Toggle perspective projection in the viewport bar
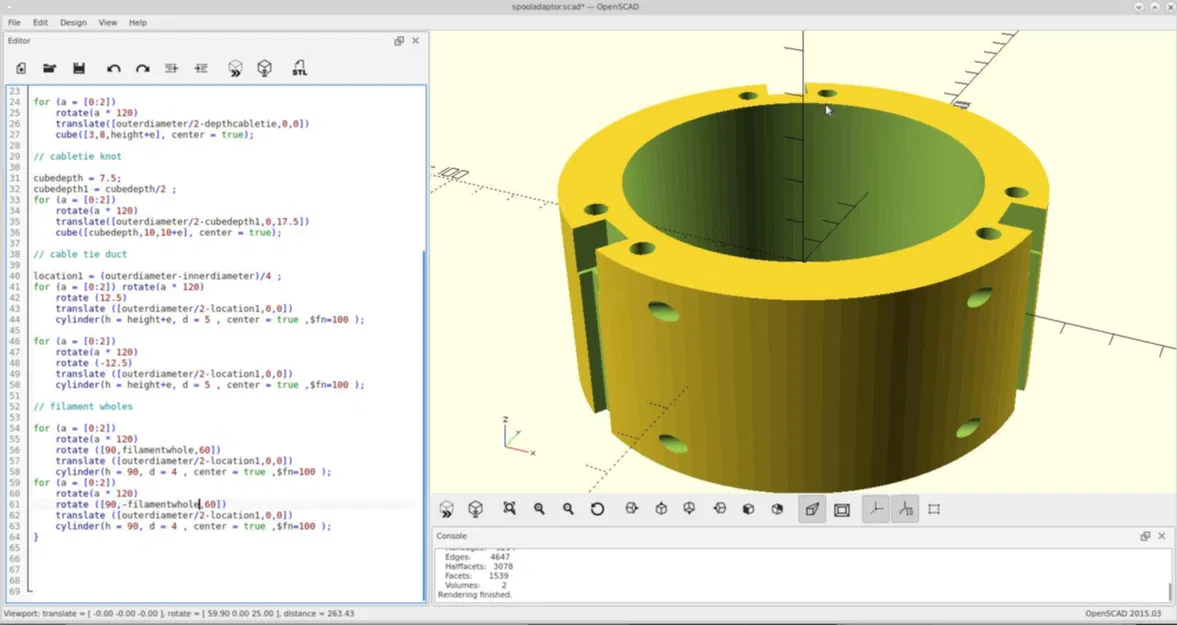This screenshot has height=625, width=1177. tap(812, 509)
